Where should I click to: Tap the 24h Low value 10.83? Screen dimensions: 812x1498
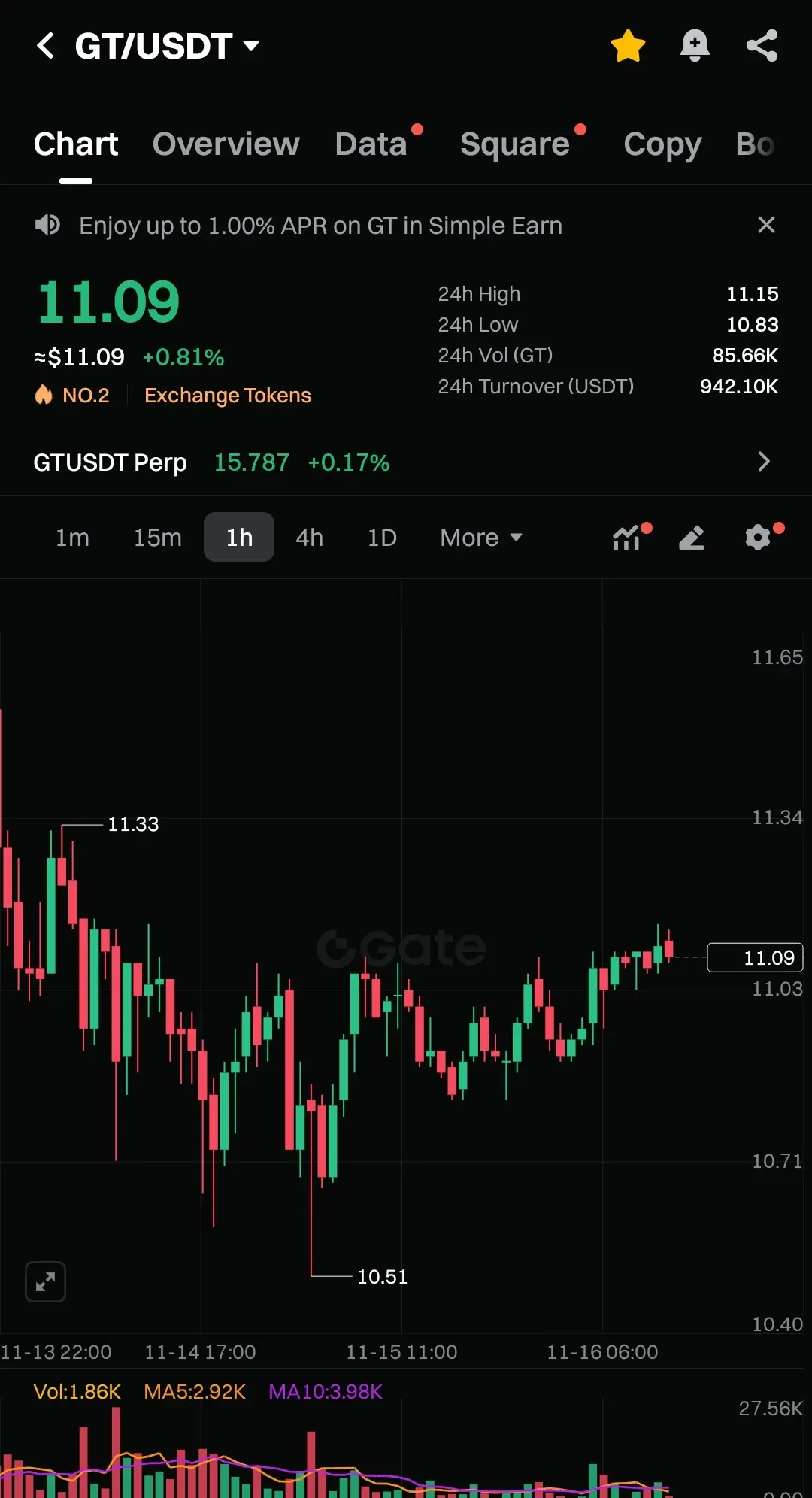(752, 325)
